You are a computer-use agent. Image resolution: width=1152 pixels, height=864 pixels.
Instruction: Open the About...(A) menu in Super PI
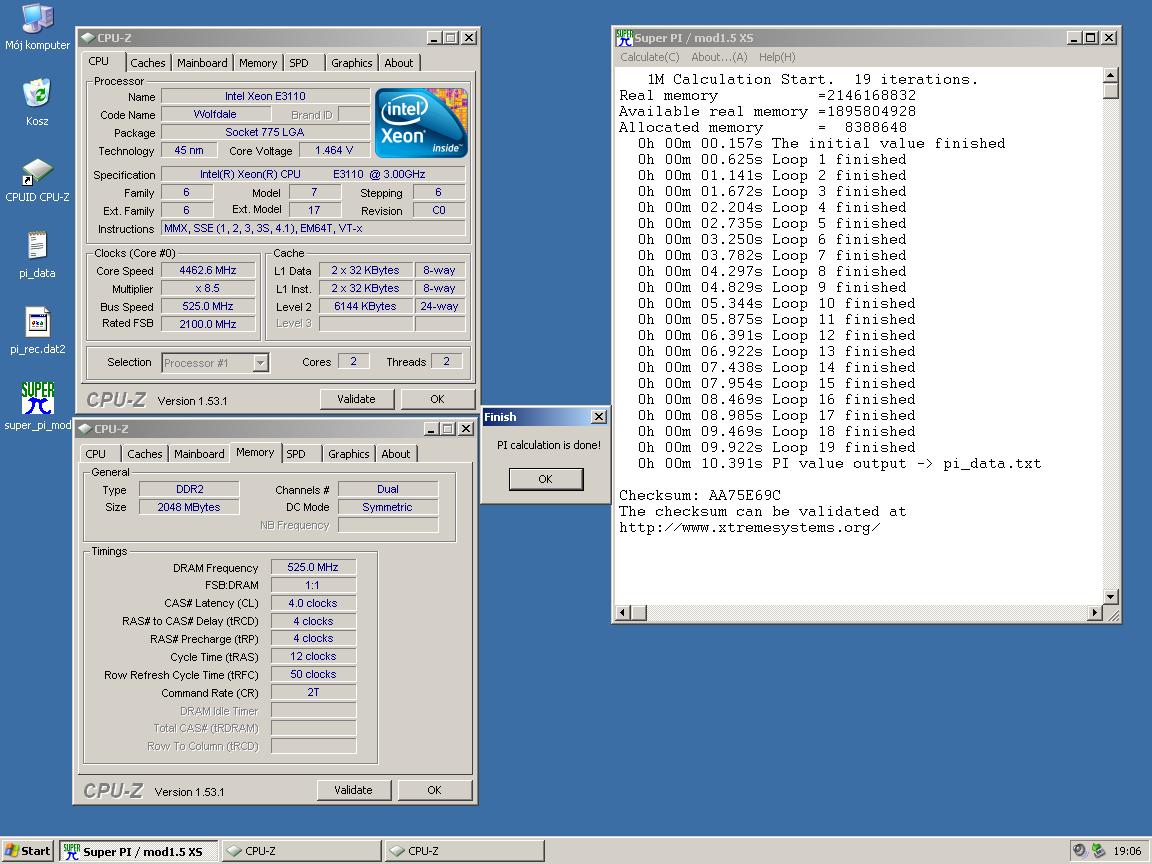719,57
